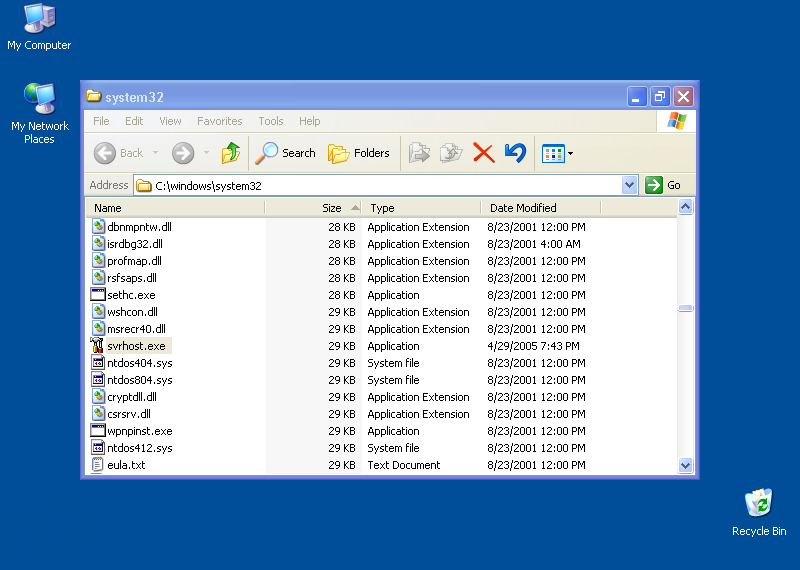Click the Views grid icon
Screen dimensions: 800x570
pos(553,154)
